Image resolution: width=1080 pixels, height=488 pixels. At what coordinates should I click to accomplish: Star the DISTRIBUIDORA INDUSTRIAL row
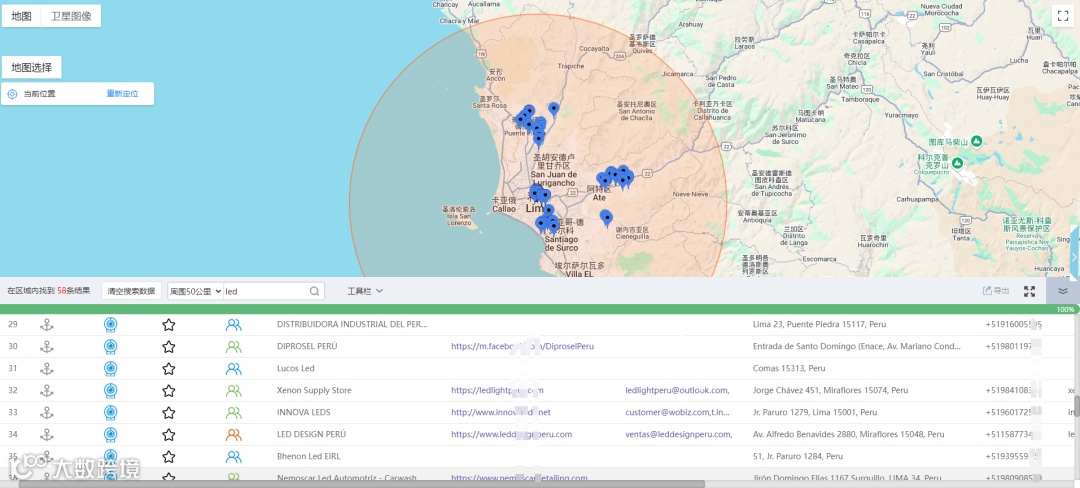tap(169, 325)
